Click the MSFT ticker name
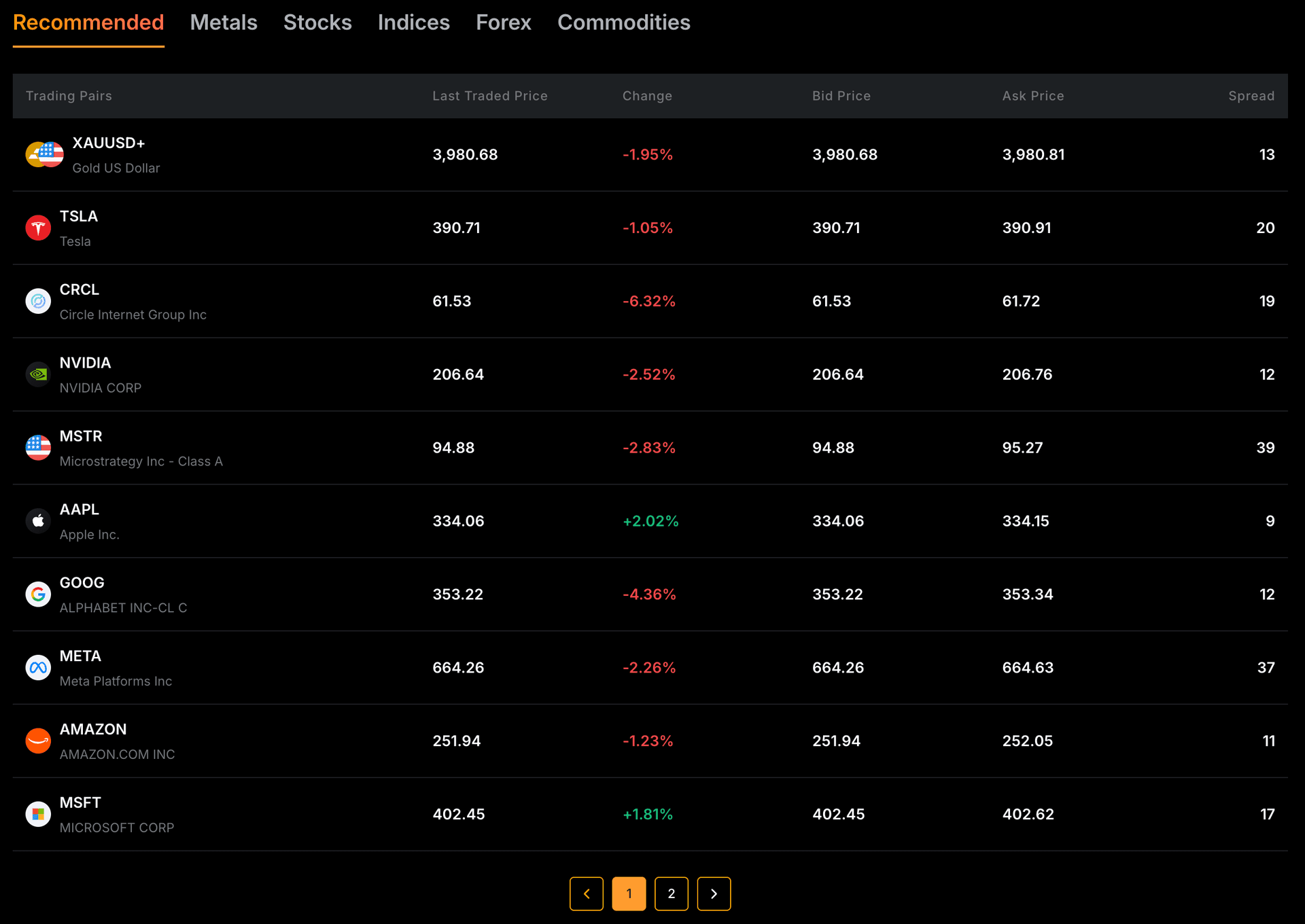The width and height of the screenshot is (1305, 924). pyautogui.click(x=80, y=802)
